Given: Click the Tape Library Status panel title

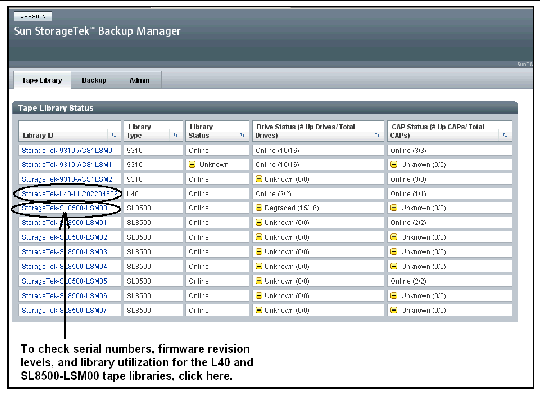Looking at the screenshot, I should 56,108.
